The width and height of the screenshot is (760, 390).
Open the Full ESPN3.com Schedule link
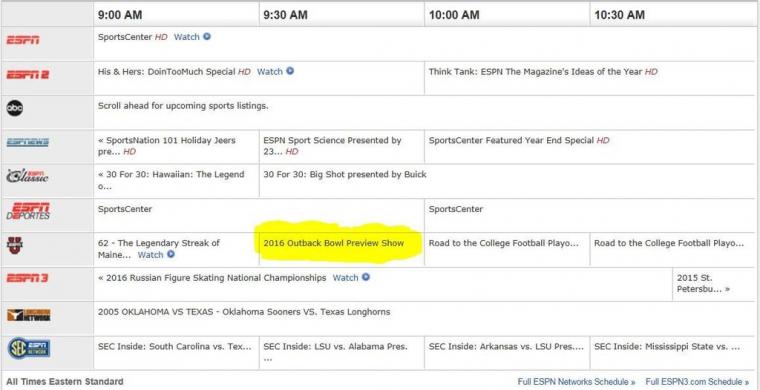(x=697, y=382)
